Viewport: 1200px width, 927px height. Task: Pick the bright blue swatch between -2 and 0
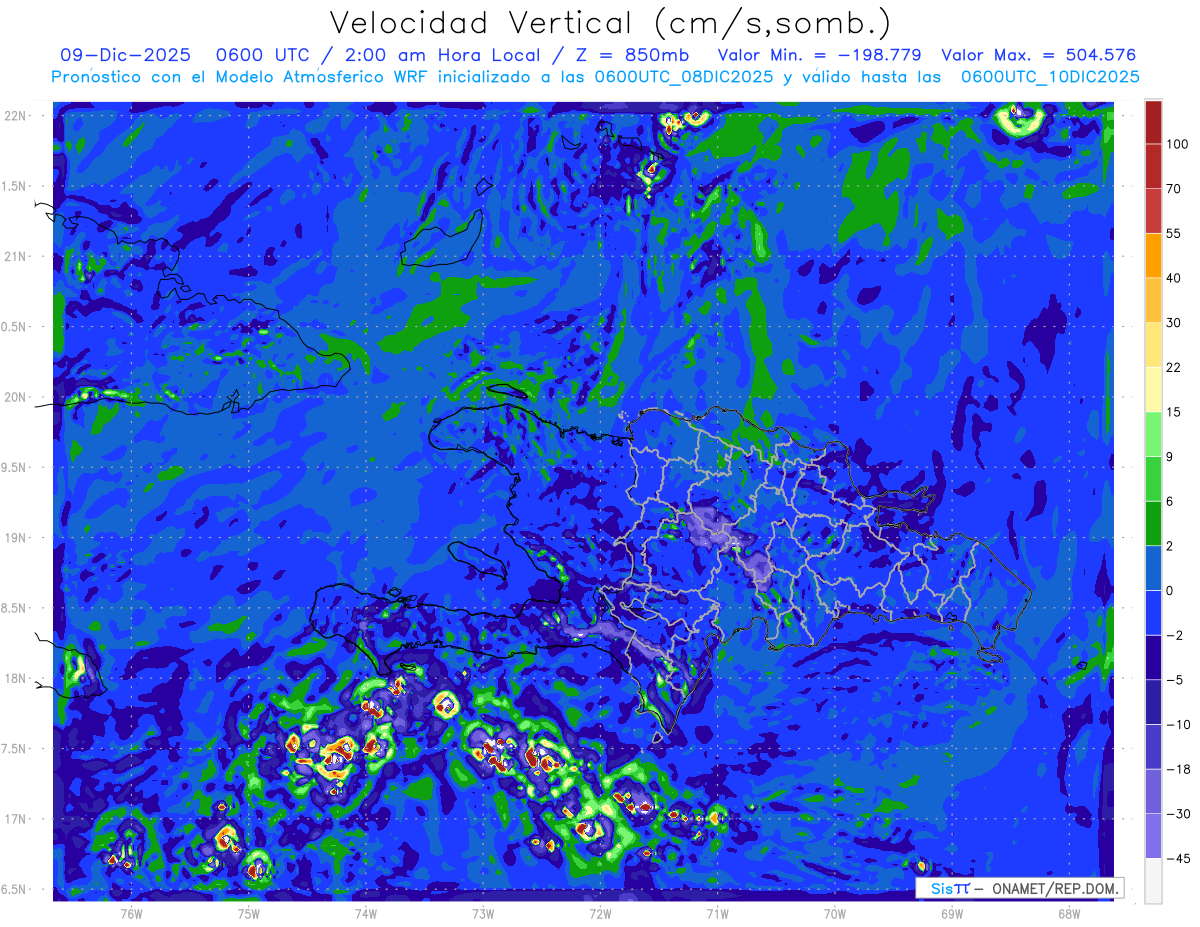coord(1153,612)
